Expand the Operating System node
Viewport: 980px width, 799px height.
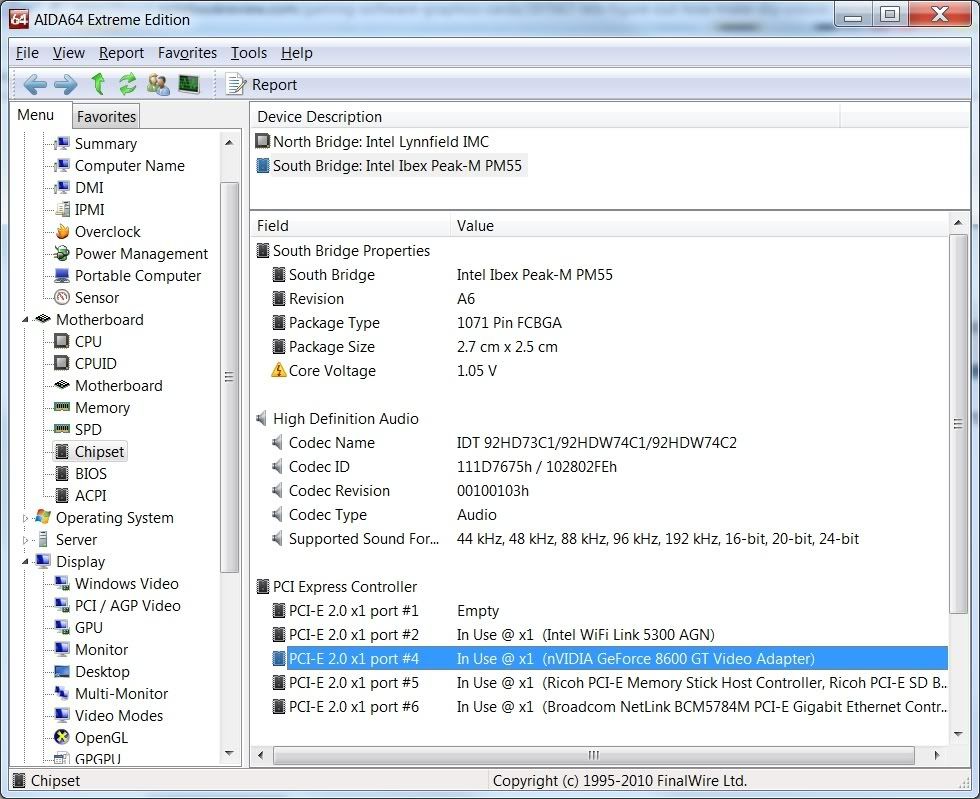pos(26,518)
